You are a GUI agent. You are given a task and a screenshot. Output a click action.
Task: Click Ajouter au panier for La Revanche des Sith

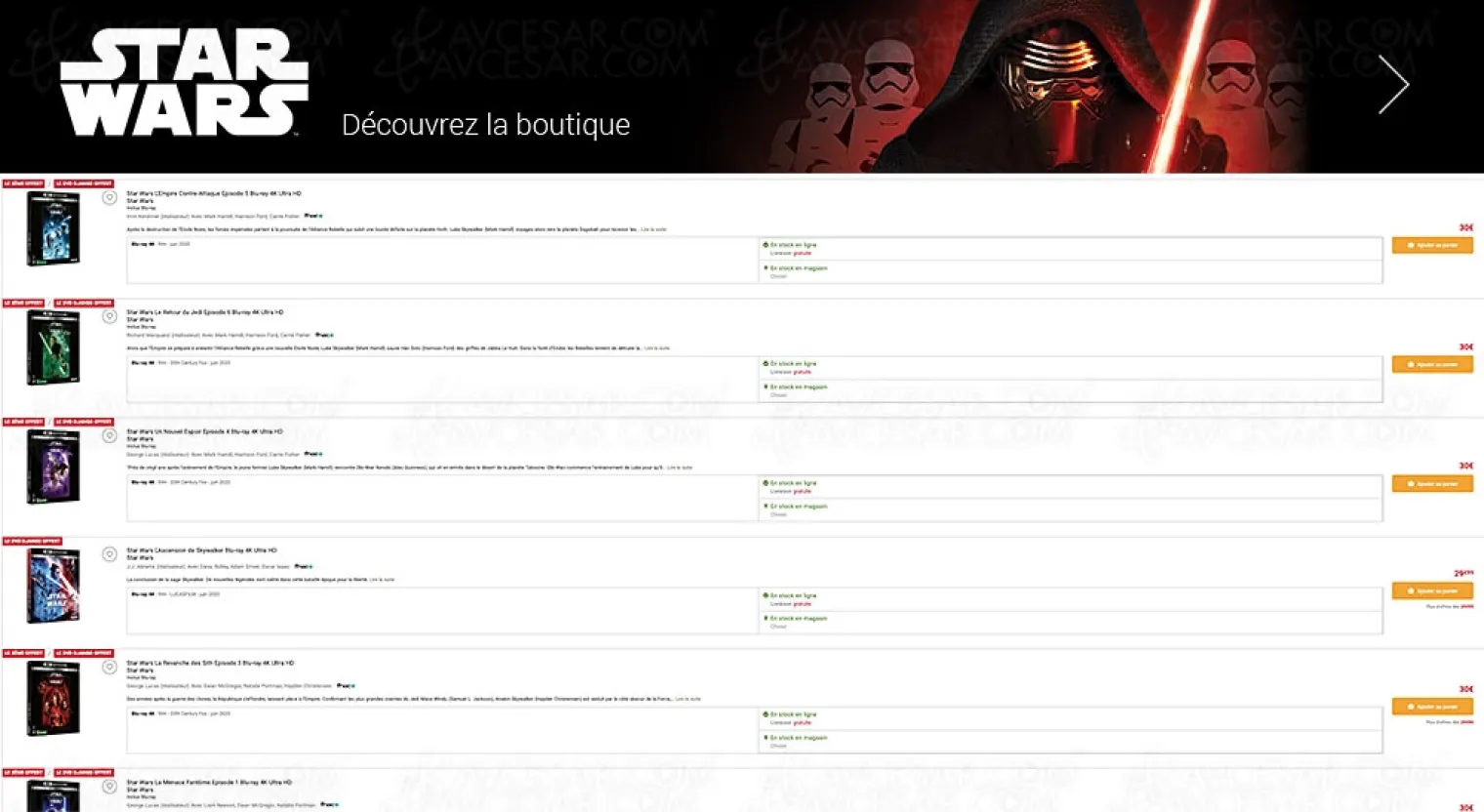(x=1432, y=706)
